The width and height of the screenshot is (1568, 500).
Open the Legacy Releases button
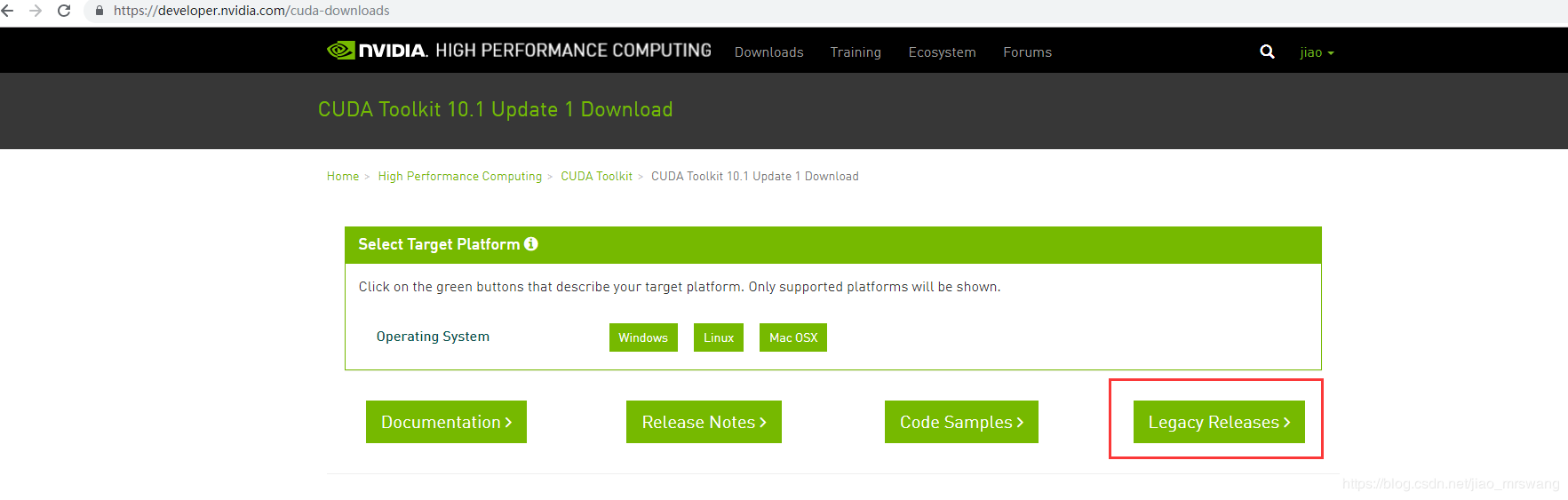[1219, 422]
